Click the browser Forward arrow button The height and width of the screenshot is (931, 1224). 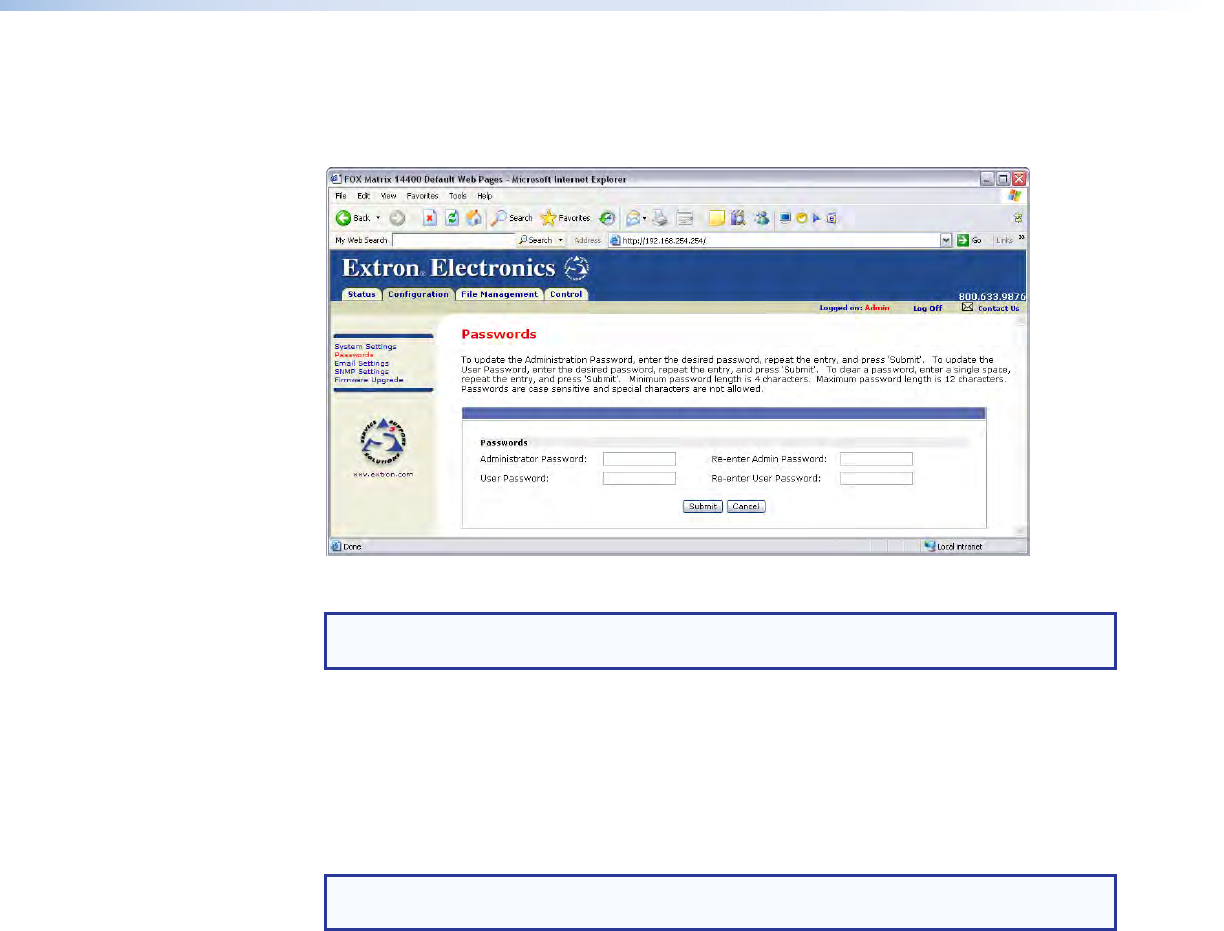tap(396, 217)
